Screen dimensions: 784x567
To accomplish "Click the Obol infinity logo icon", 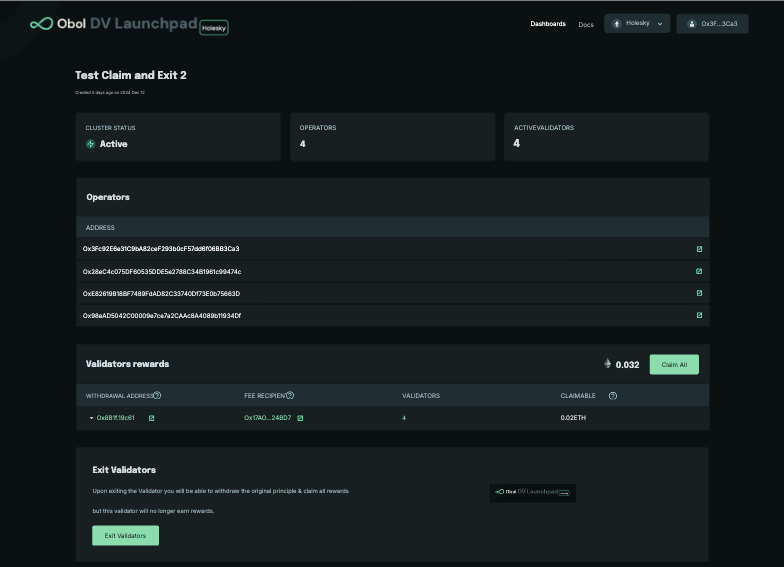I will click(x=41, y=23).
